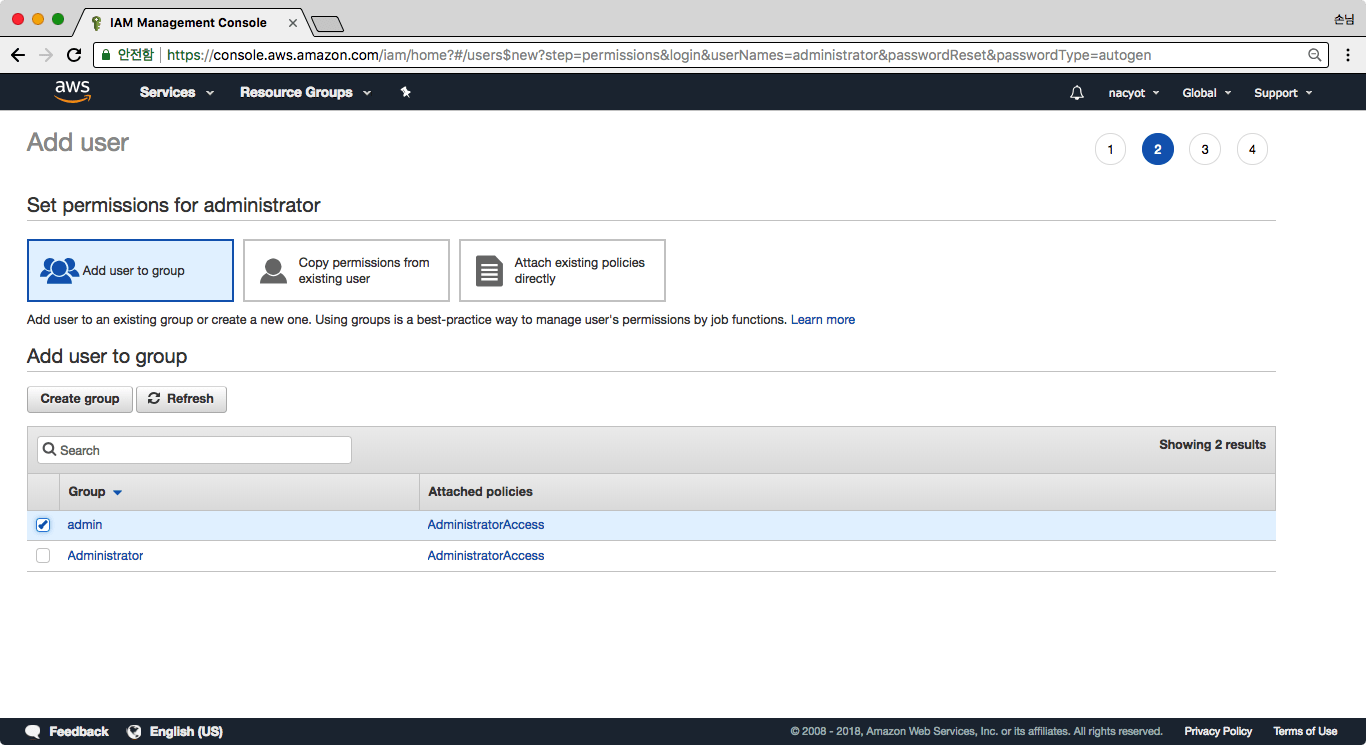Viewport: 1366px width, 745px height.
Task: Select step 2 in the wizard
Action: pyautogui.click(x=1158, y=150)
